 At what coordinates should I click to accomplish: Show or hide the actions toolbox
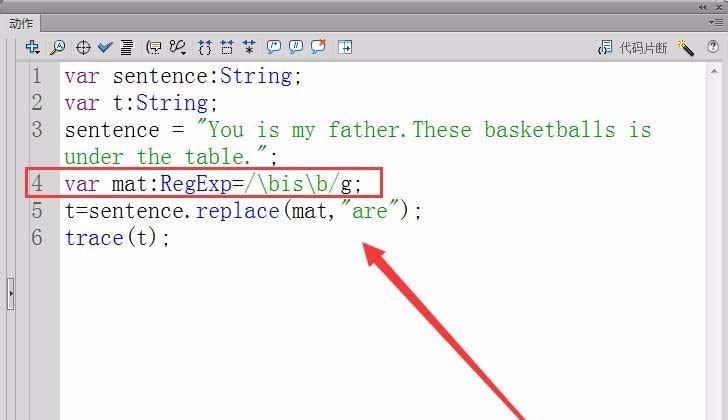pos(345,47)
